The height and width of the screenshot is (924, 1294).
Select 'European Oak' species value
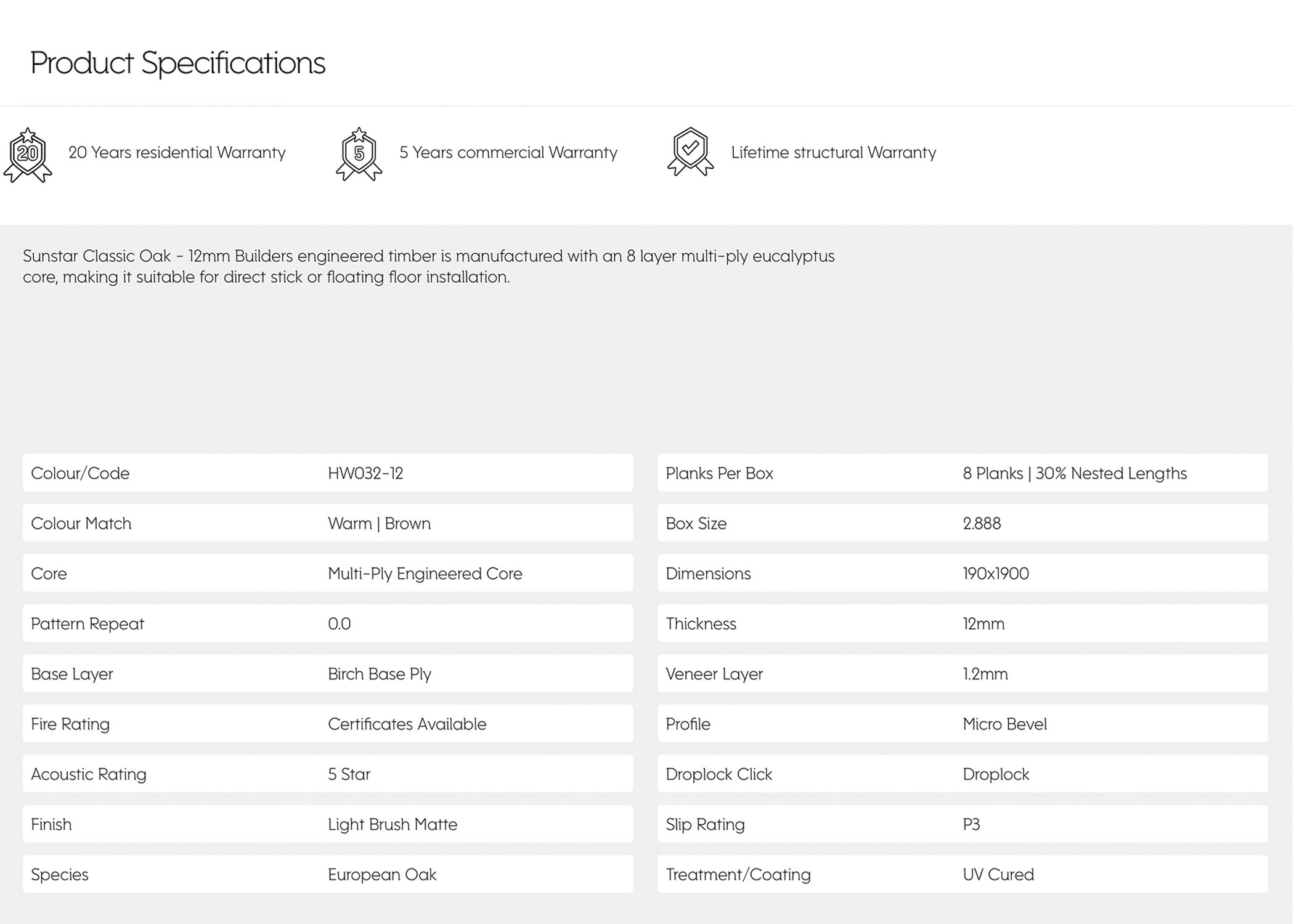[382, 875]
